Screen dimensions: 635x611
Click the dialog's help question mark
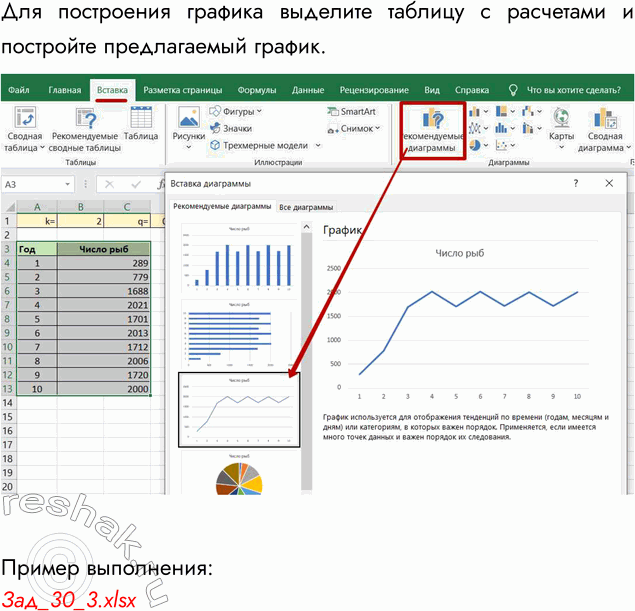(x=575, y=184)
